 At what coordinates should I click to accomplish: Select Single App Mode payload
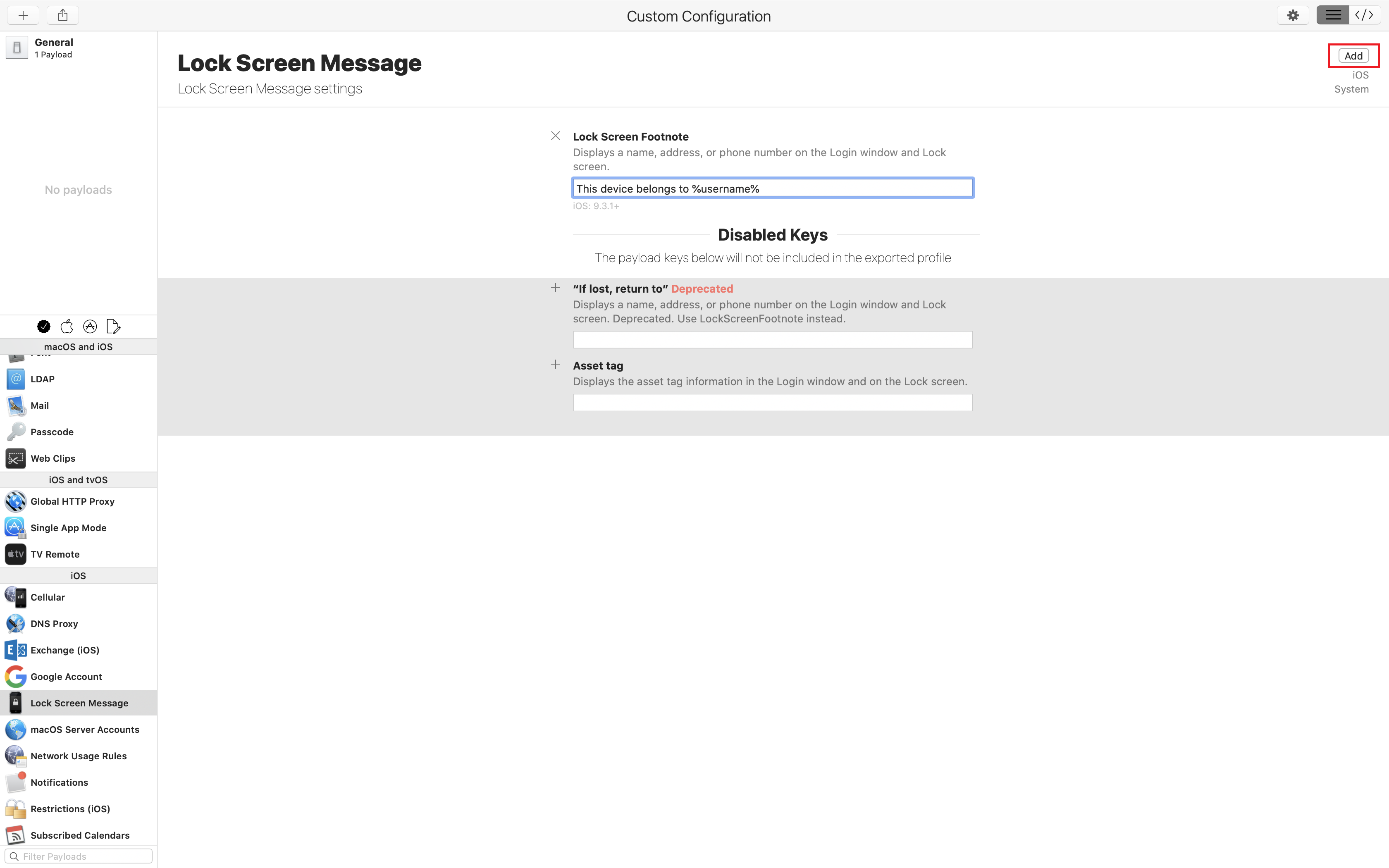pos(68,527)
